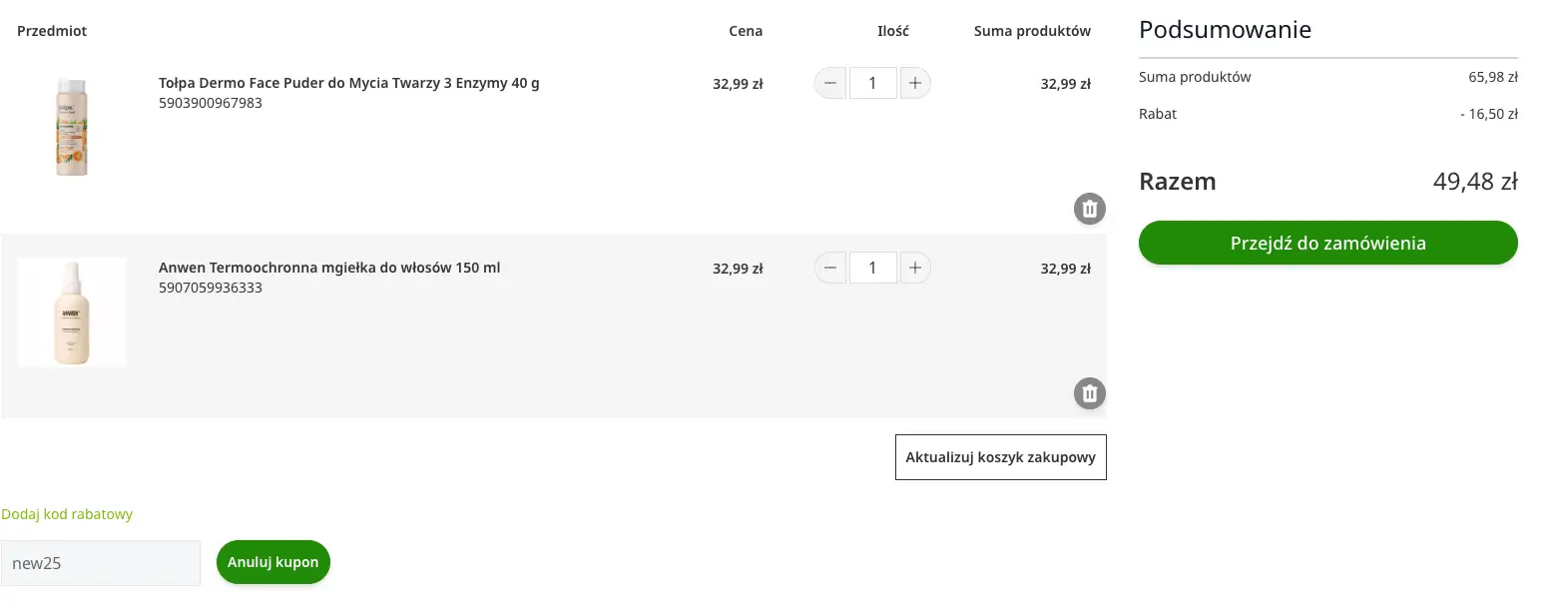Proceed with Przejdź do zamówienia button
Screen dimensions: 1568x610
(1327, 243)
